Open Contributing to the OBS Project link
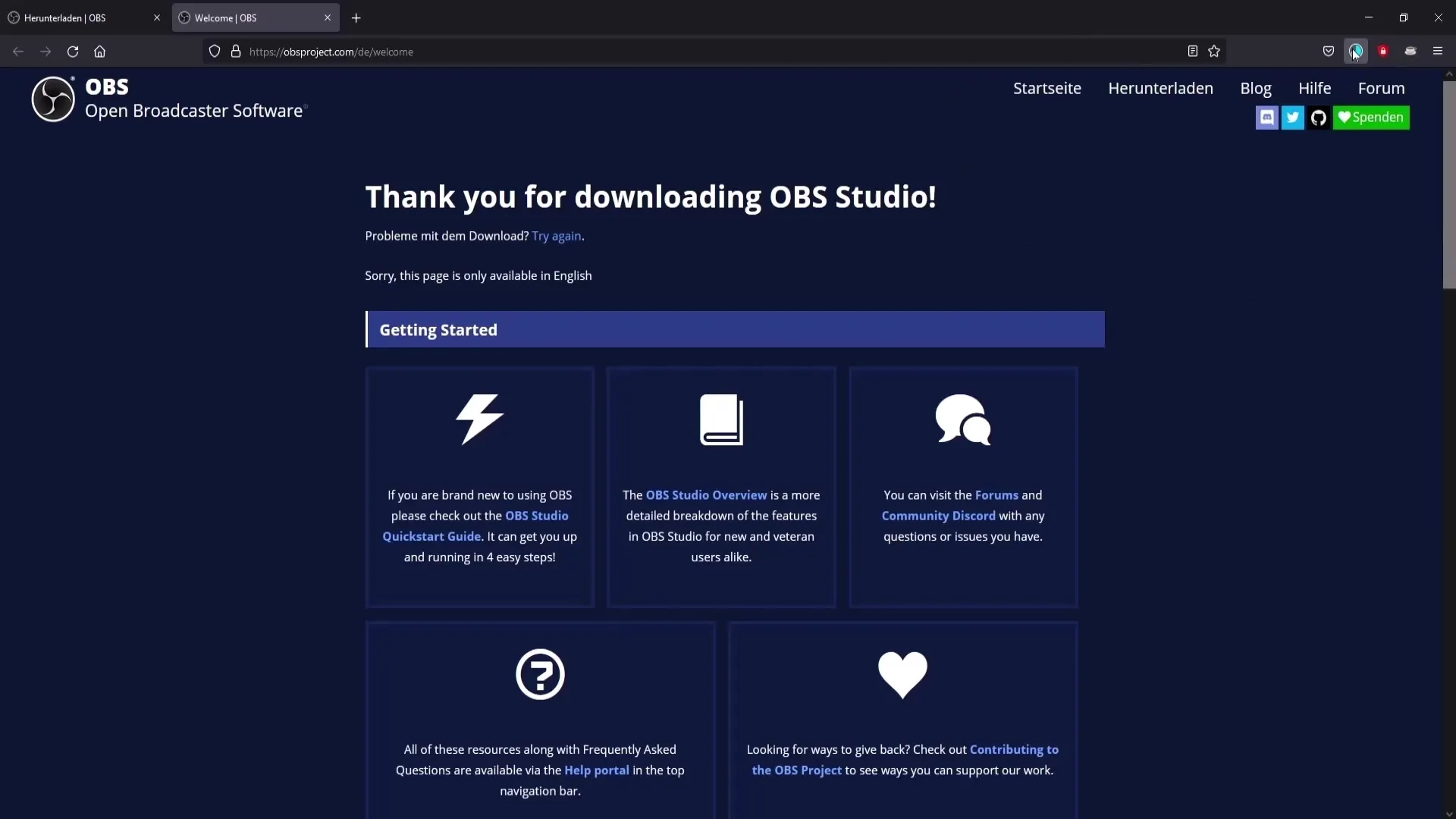Screen dimensions: 1456x819 (905, 760)
